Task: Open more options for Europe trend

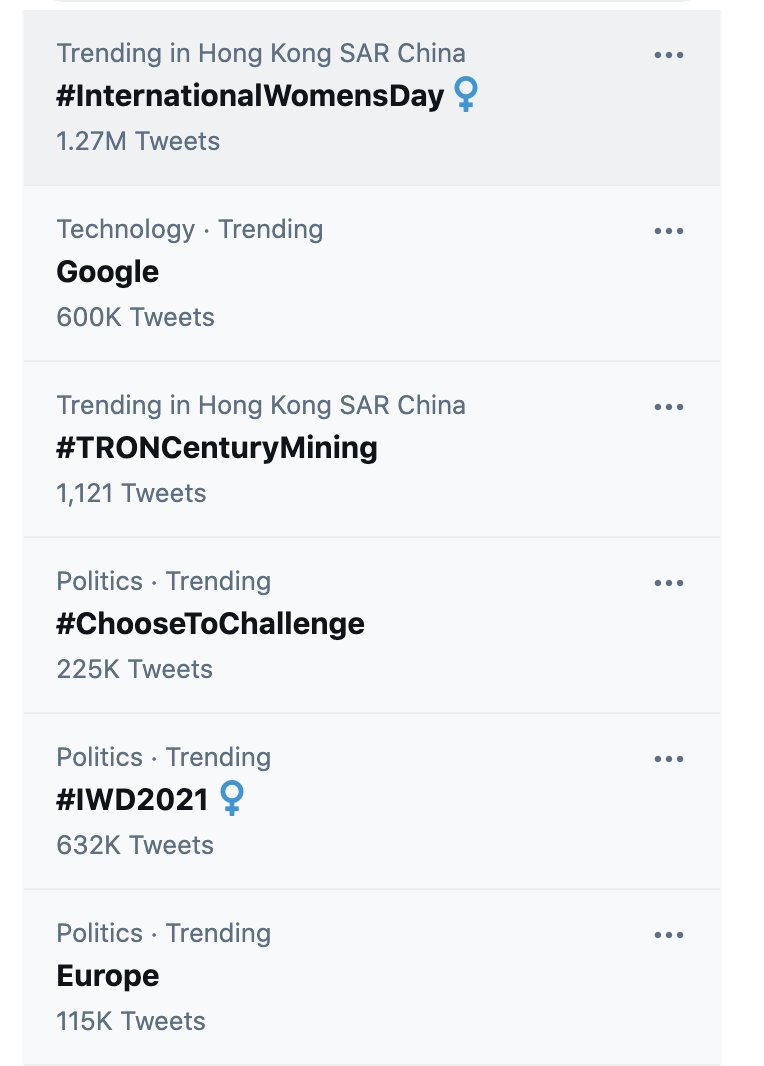Action: click(x=669, y=935)
